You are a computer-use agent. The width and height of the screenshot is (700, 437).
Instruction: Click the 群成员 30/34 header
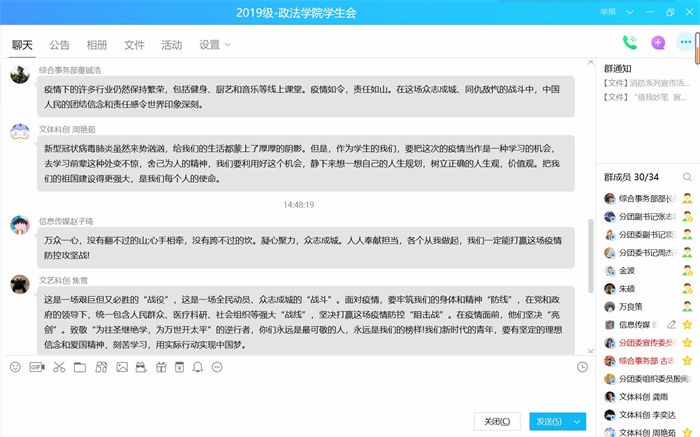(x=631, y=177)
